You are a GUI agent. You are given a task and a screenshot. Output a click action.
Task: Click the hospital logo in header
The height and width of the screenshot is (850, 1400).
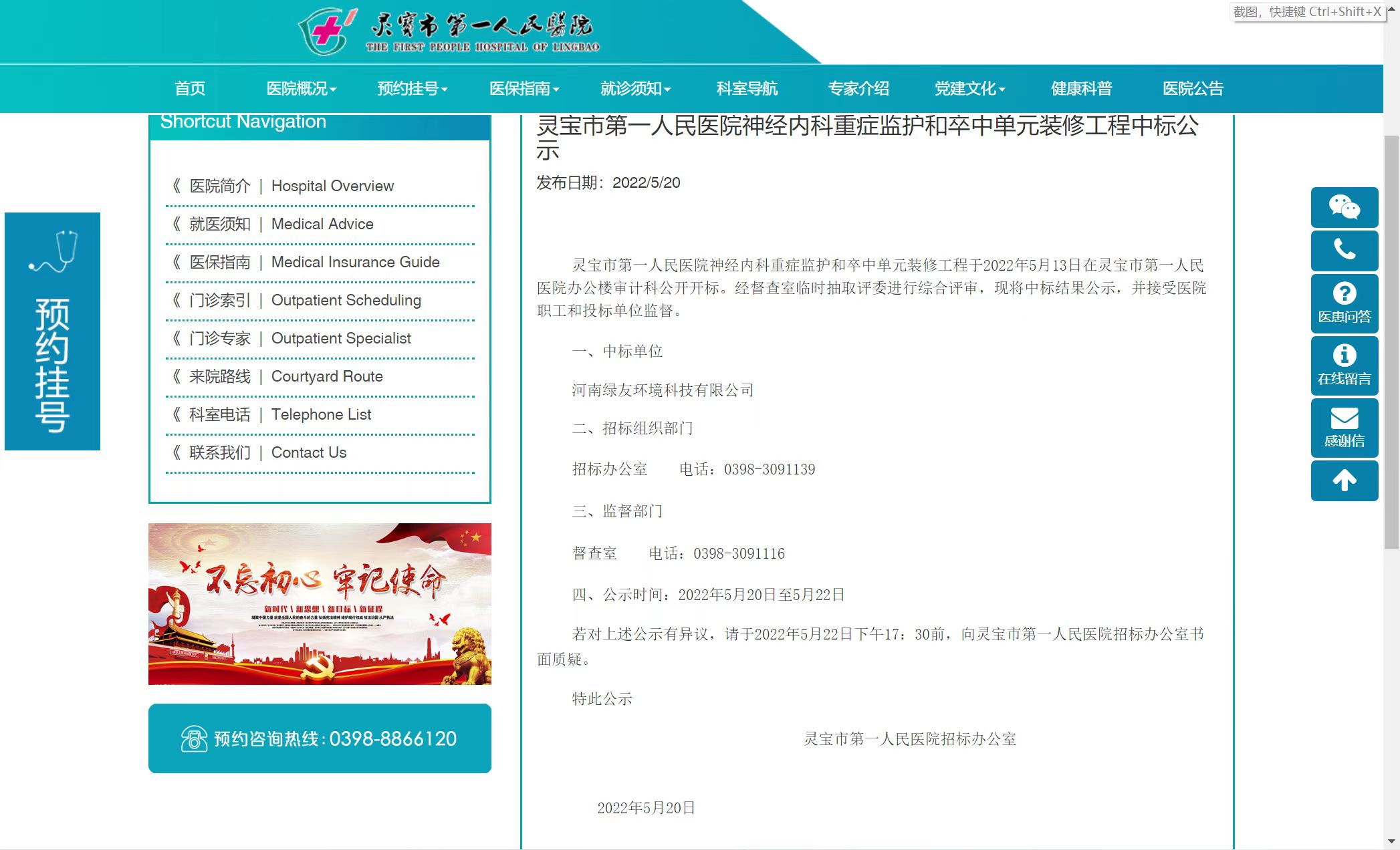449,31
